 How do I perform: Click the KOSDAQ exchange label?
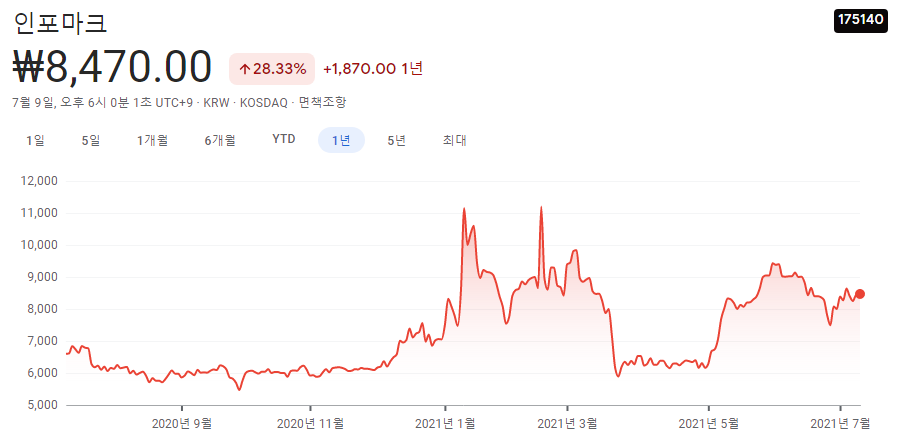point(264,102)
